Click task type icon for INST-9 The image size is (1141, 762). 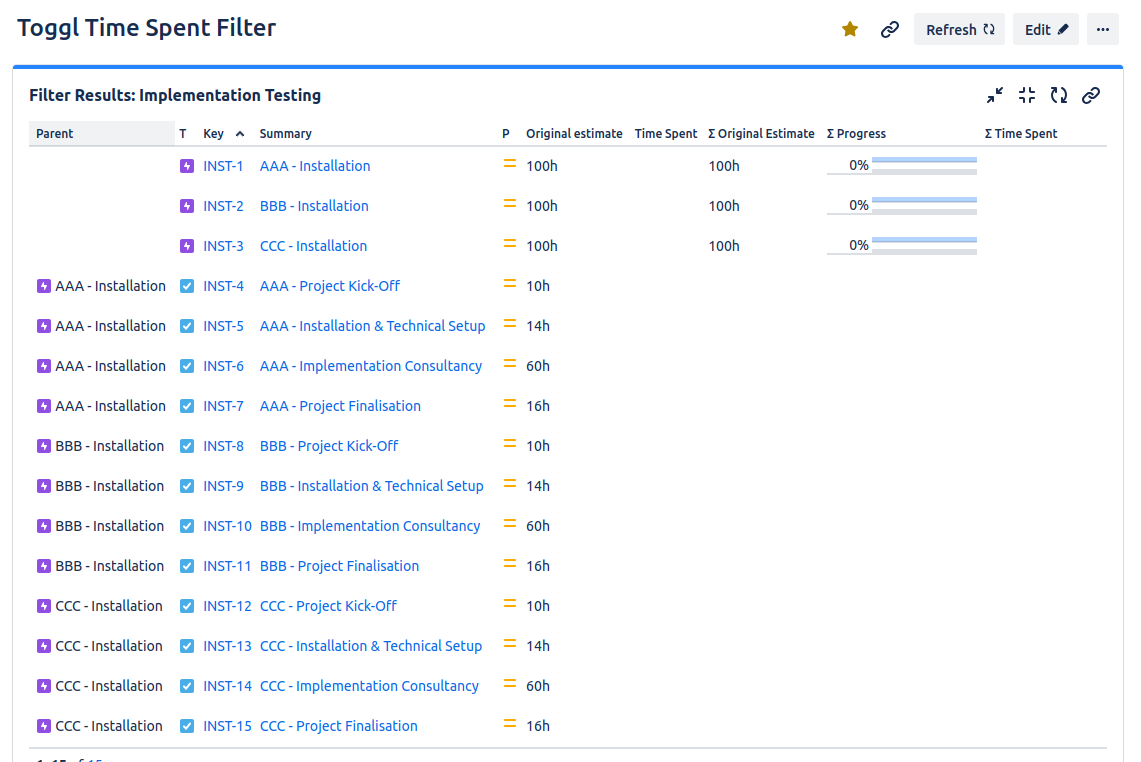click(187, 486)
